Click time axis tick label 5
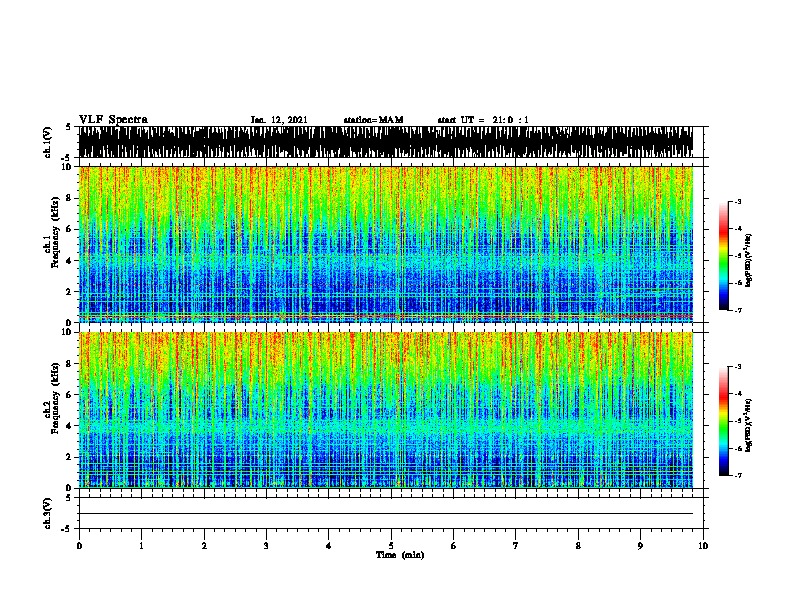 pyautogui.click(x=391, y=546)
